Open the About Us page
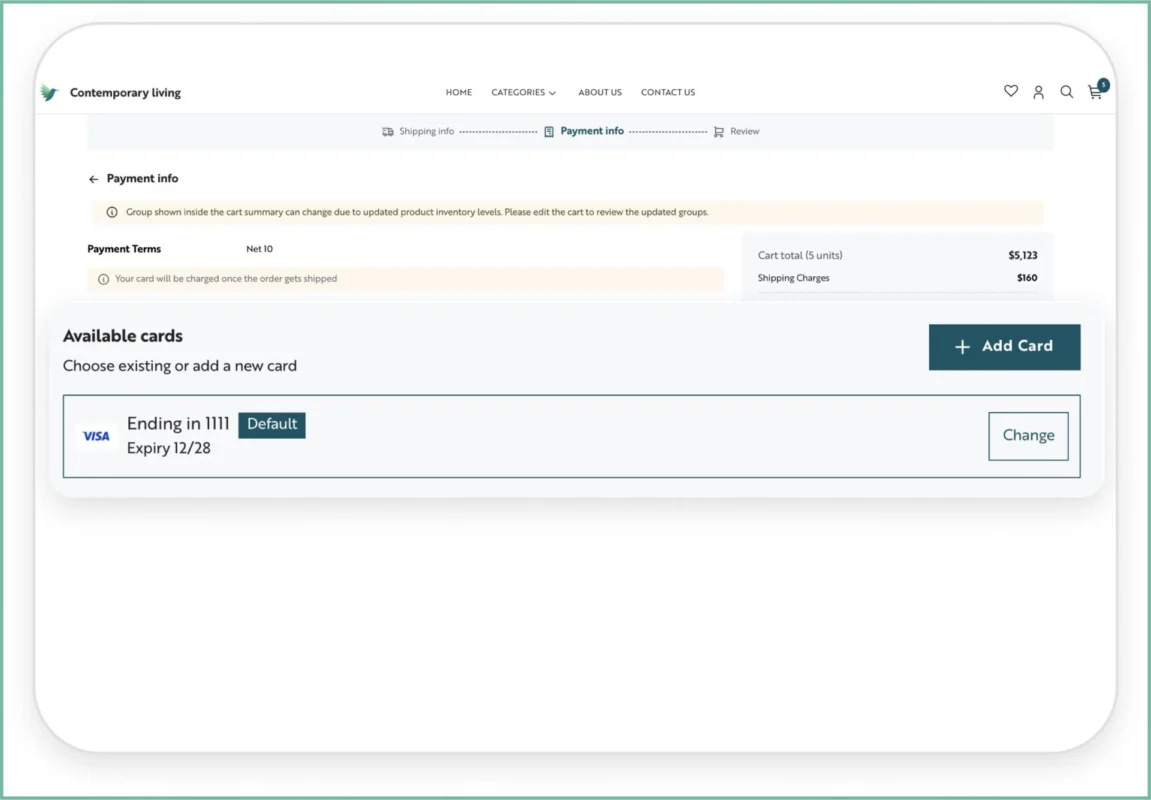This screenshot has height=800, width=1151. [600, 92]
